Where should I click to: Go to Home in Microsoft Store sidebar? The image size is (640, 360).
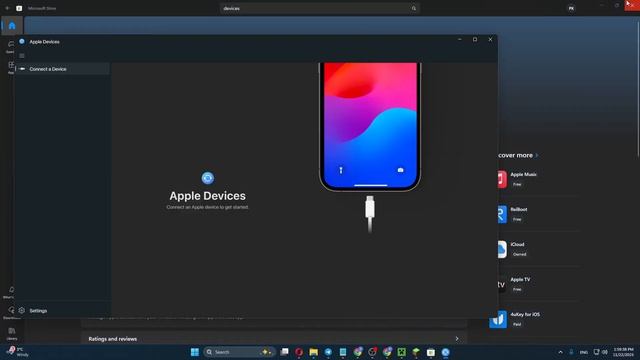(x=12, y=26)
